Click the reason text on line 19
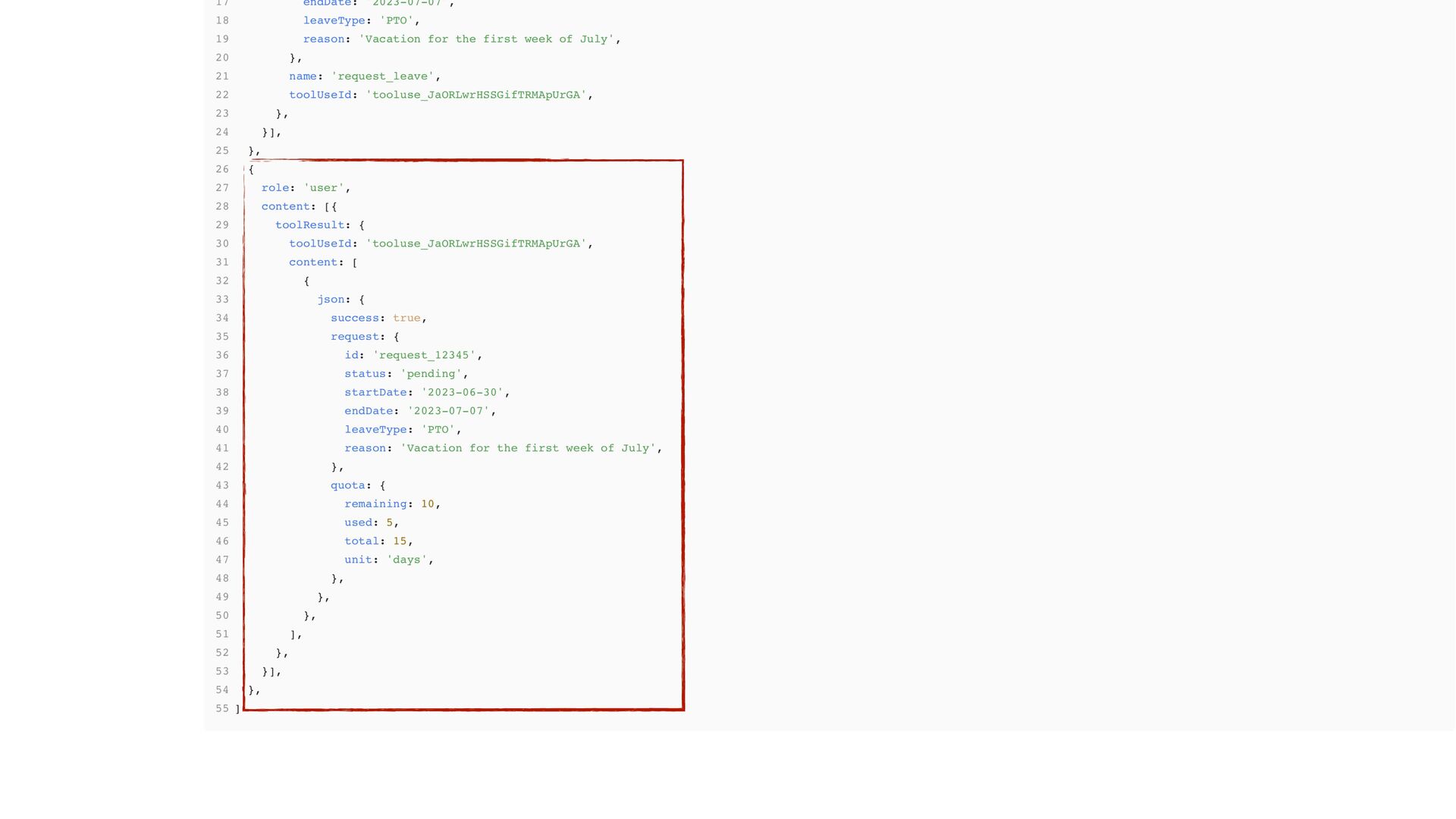 click(x=486, y=39)
